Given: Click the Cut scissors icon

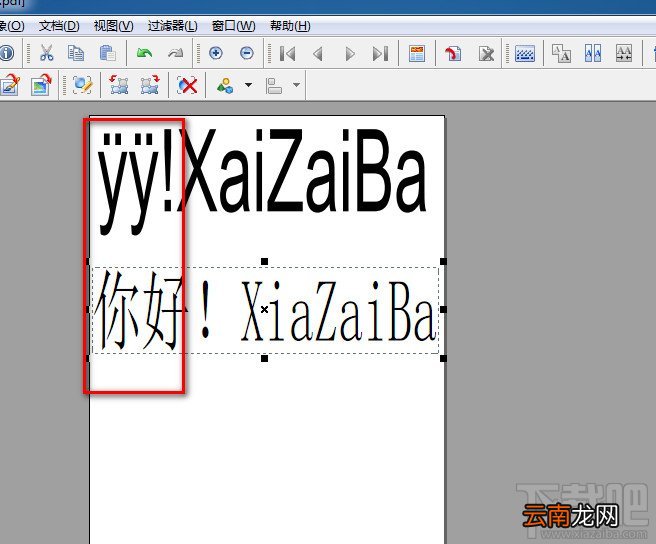Looking at the screenshot, I should (46, 53).
